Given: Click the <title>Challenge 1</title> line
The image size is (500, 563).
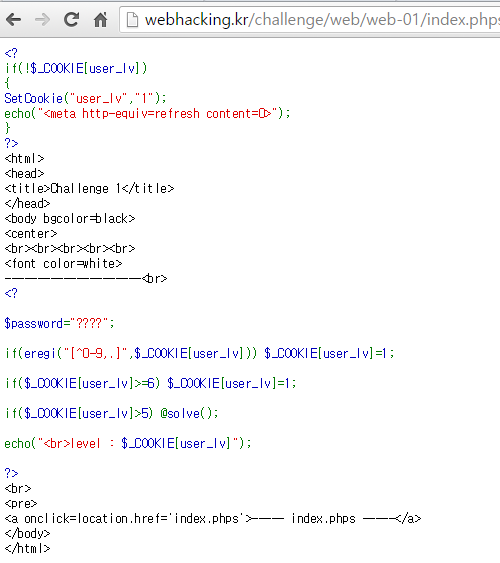Looking at the screenshot, I should coord(89,189).
